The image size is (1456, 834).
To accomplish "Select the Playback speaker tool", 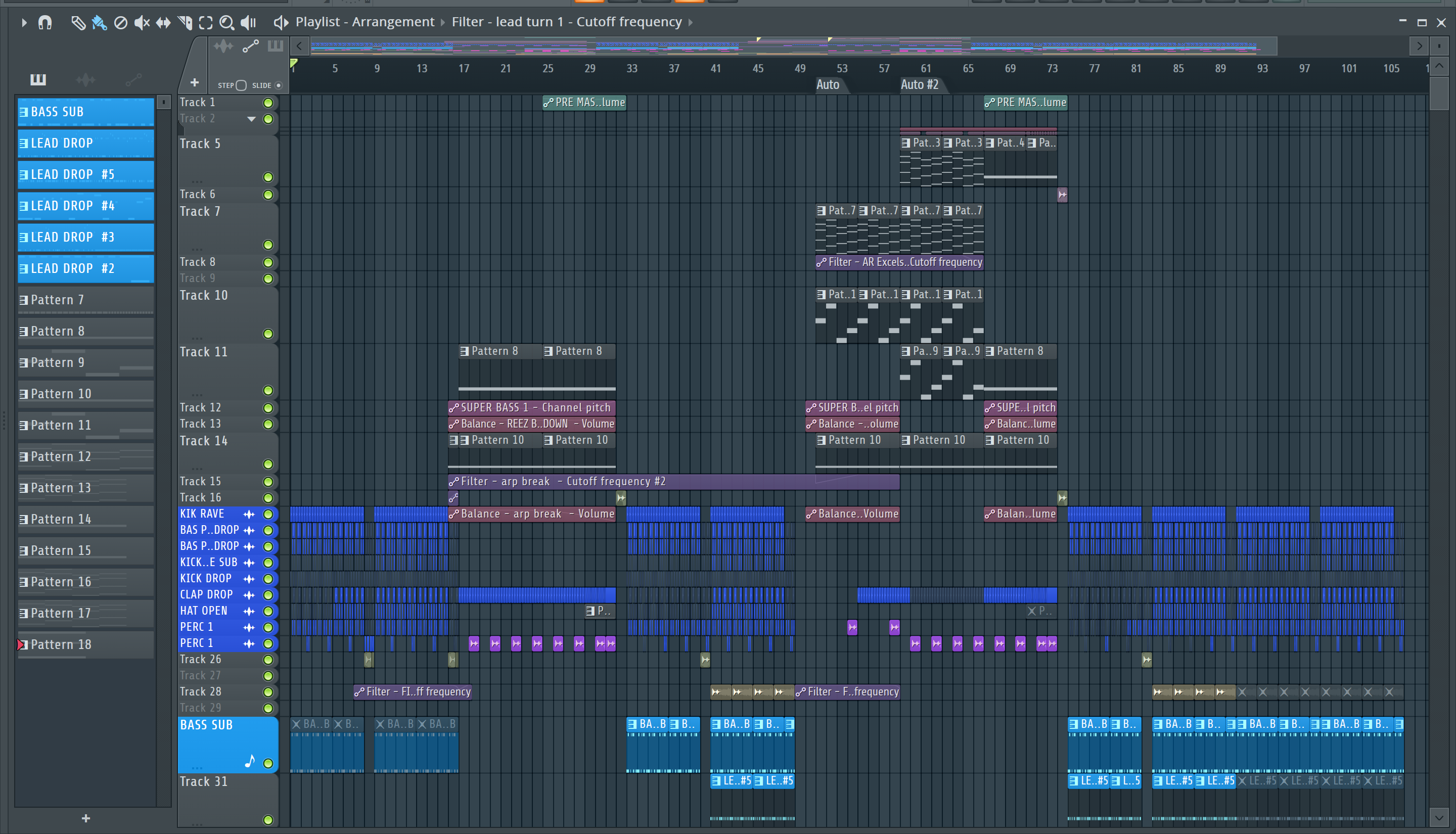I will (248, 22).
